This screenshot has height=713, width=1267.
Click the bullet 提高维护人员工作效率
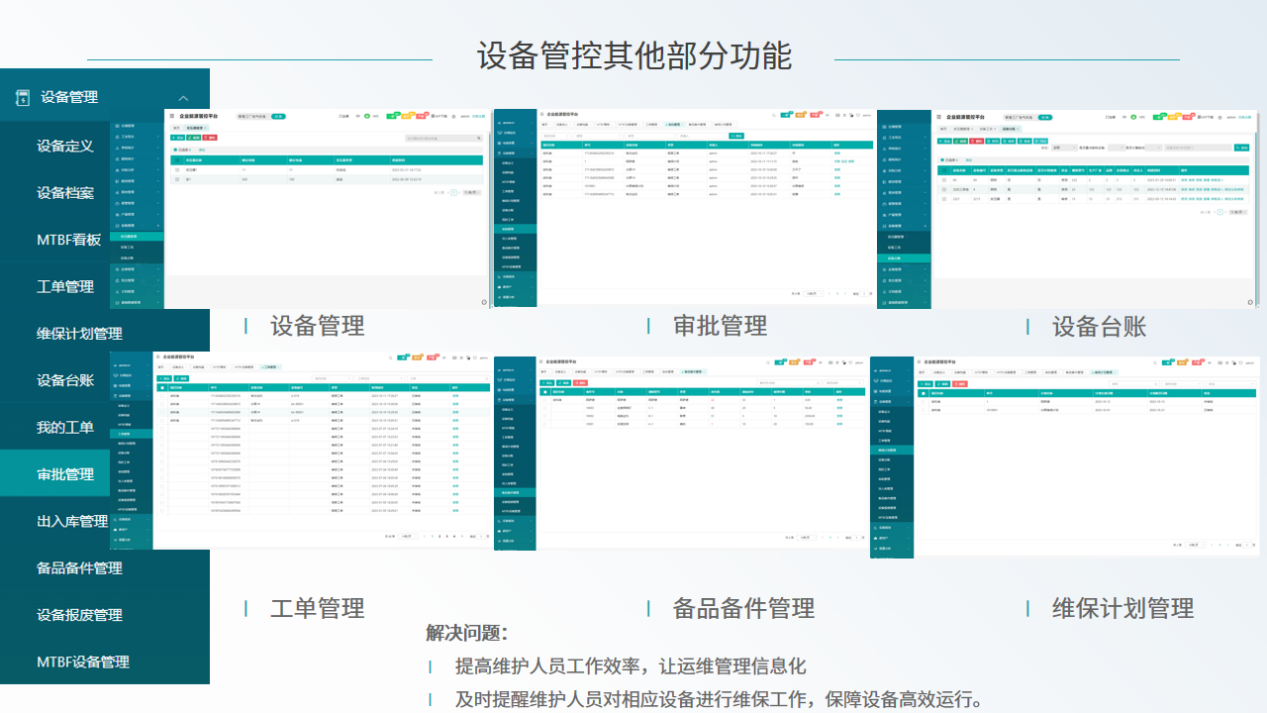[x=630, y=666]
